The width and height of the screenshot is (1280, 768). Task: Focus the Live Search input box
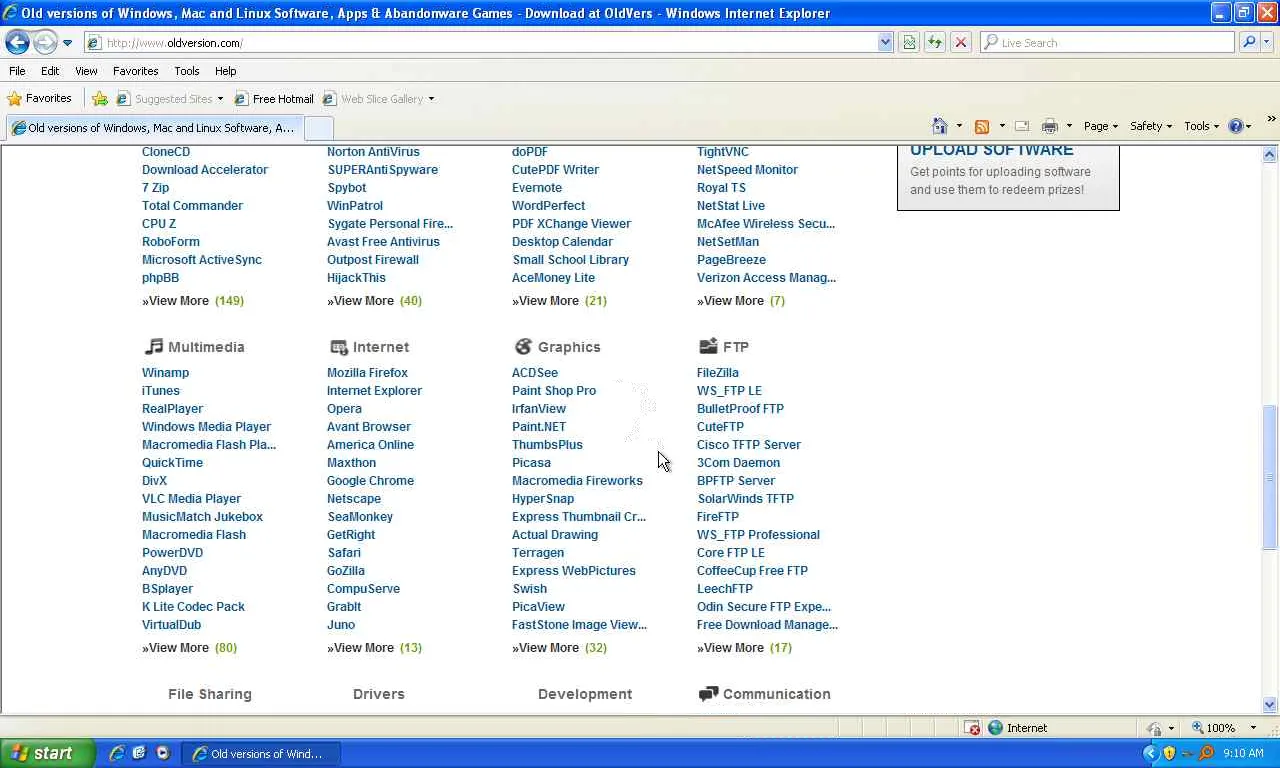click(1108, 42)
